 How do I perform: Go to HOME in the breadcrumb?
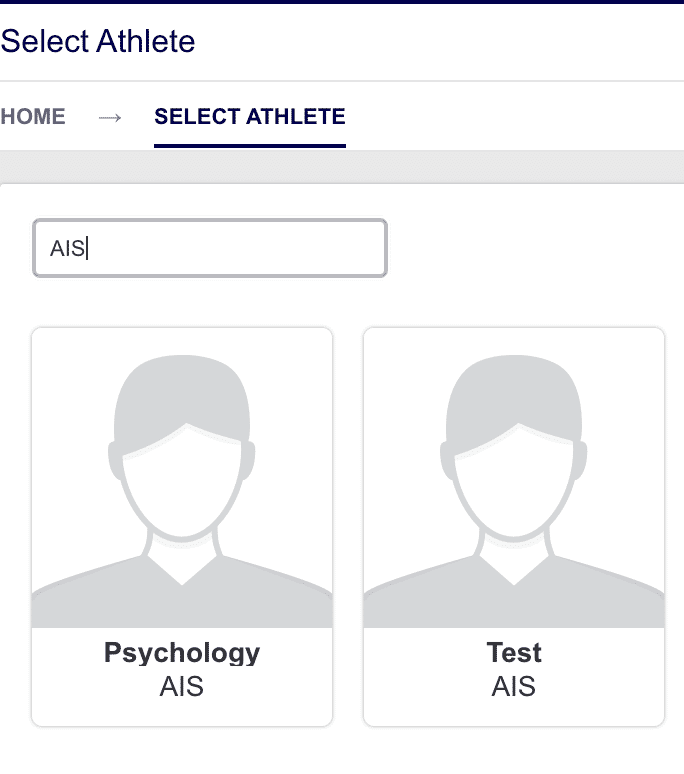33,117
